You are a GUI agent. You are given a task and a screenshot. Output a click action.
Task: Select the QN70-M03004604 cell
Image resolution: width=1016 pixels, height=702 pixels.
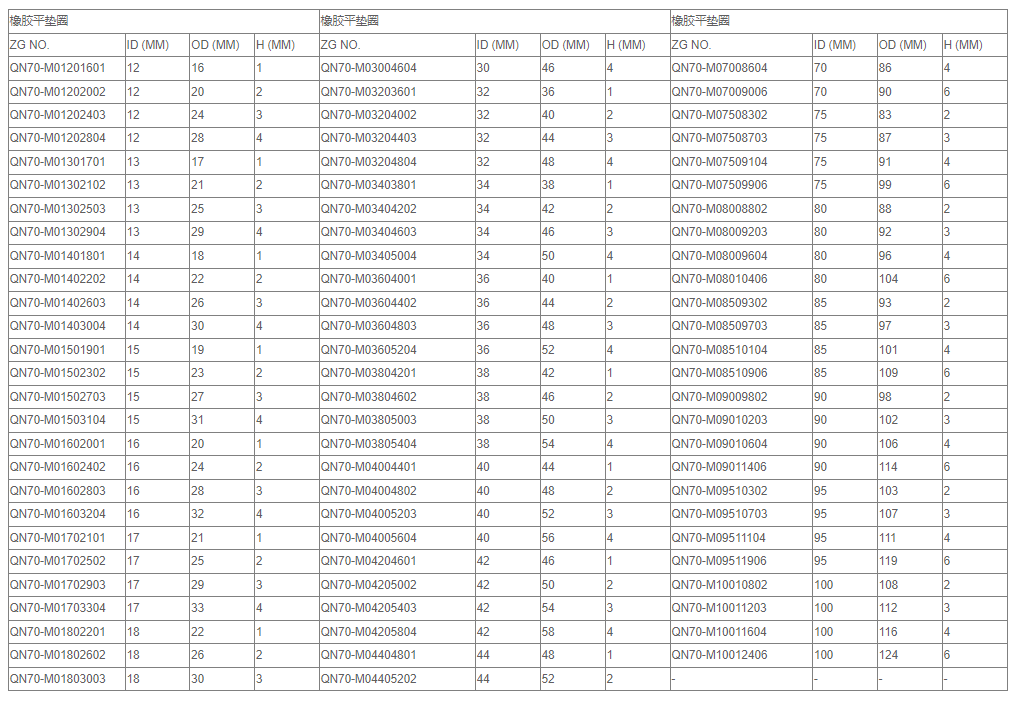tap(368, 68)
